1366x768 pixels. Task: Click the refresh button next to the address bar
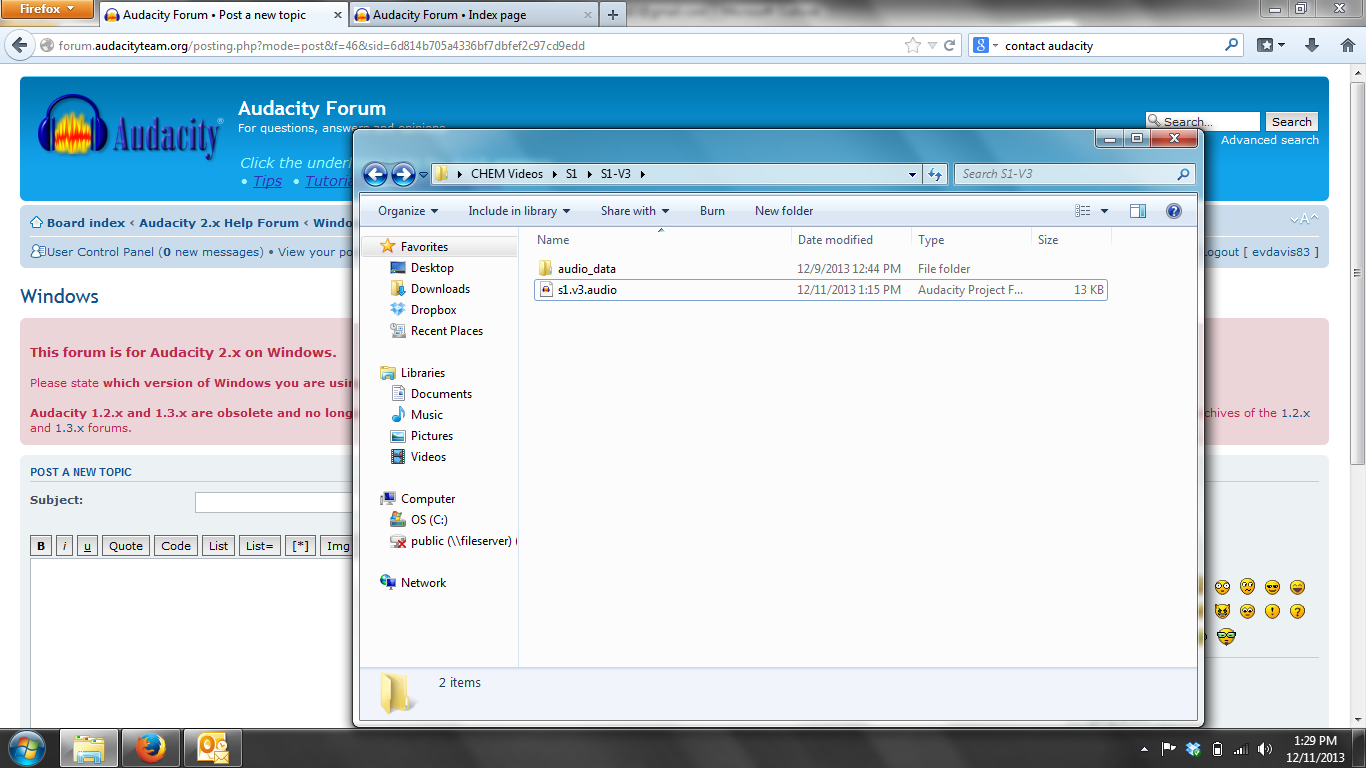point(935,174)
